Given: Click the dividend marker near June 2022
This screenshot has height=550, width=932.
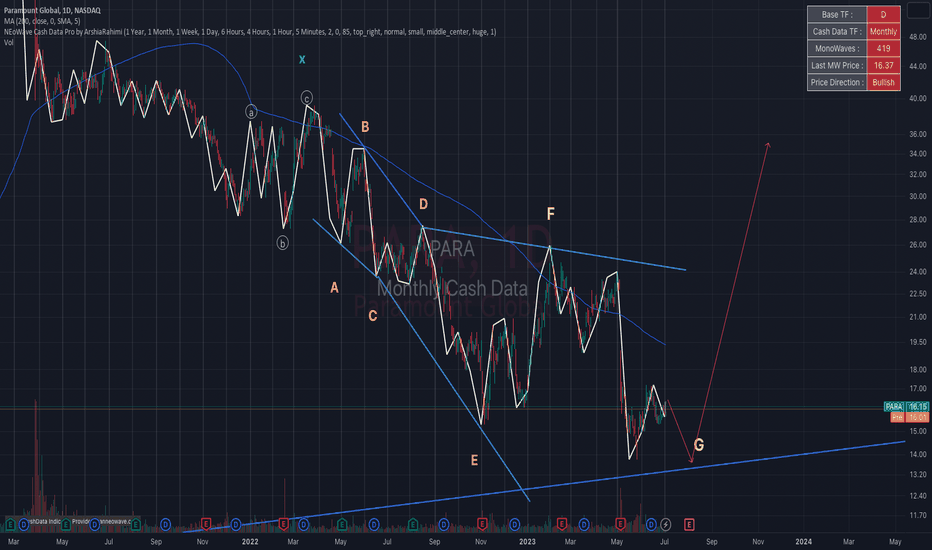Looking at the screenshot, I should click(x=374, y=524).
